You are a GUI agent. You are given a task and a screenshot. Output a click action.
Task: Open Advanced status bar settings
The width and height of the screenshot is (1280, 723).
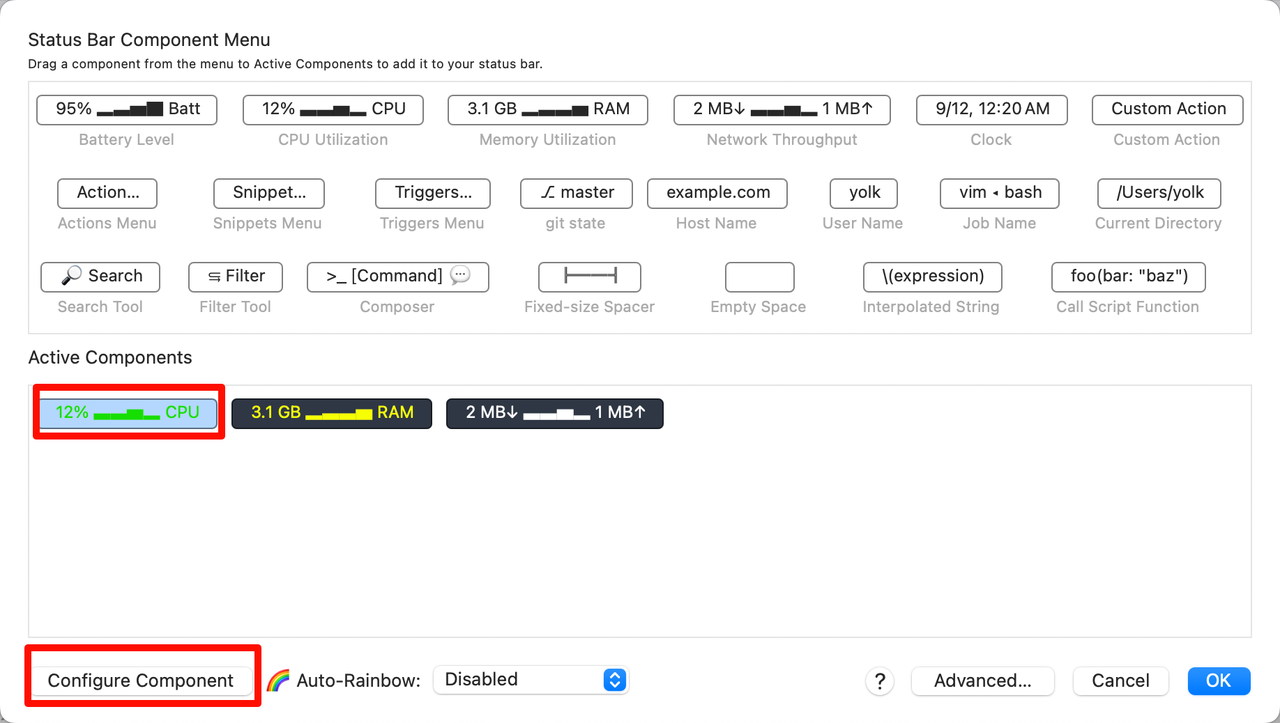(982, 681)
